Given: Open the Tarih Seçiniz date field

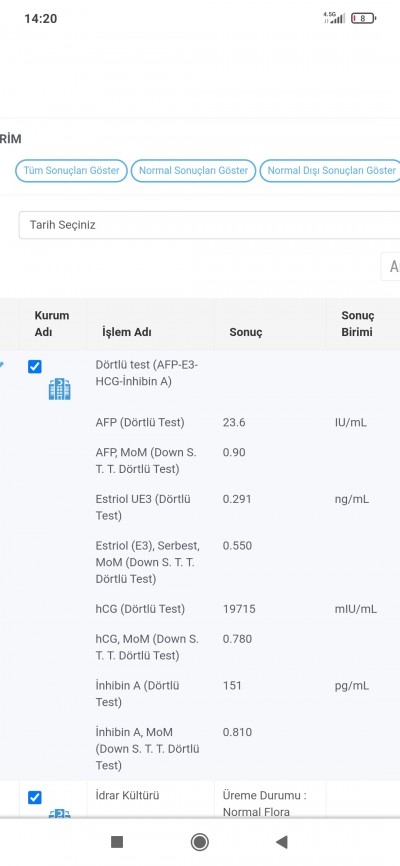Looking at the screenshot, I should (209, 225).
